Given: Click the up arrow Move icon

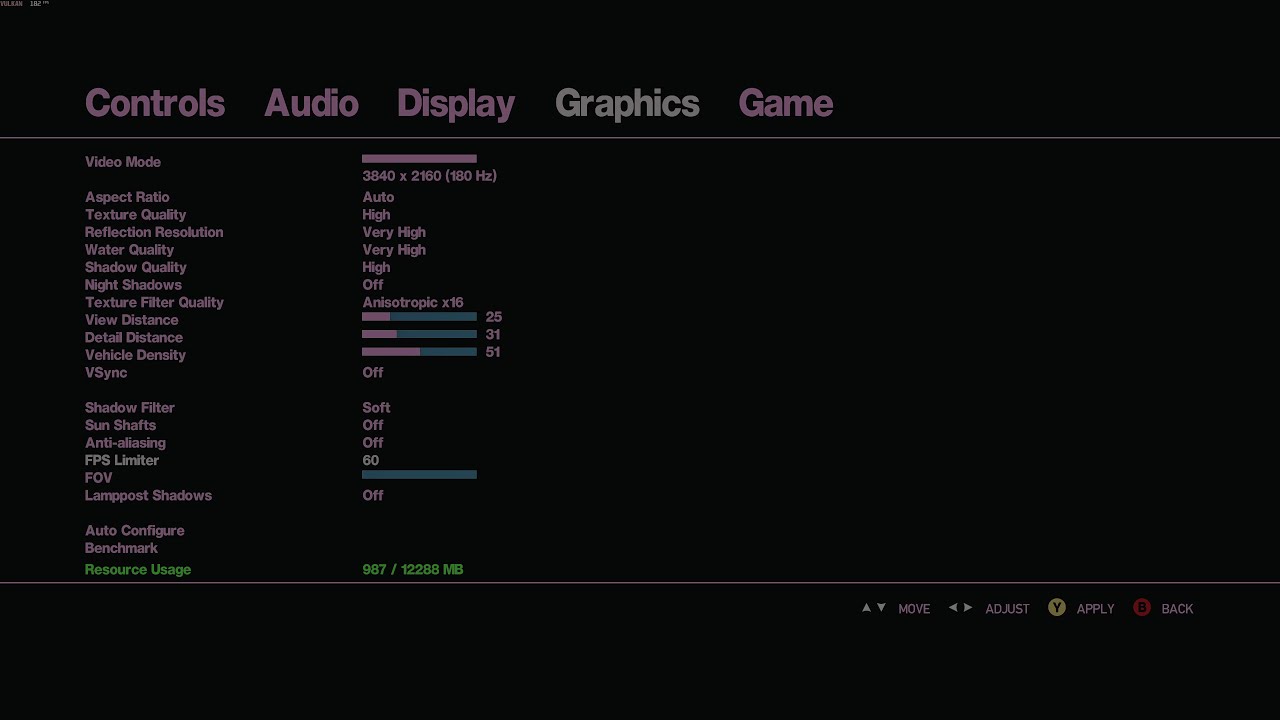Looking at the screenshot, I should tap(866, 608).
